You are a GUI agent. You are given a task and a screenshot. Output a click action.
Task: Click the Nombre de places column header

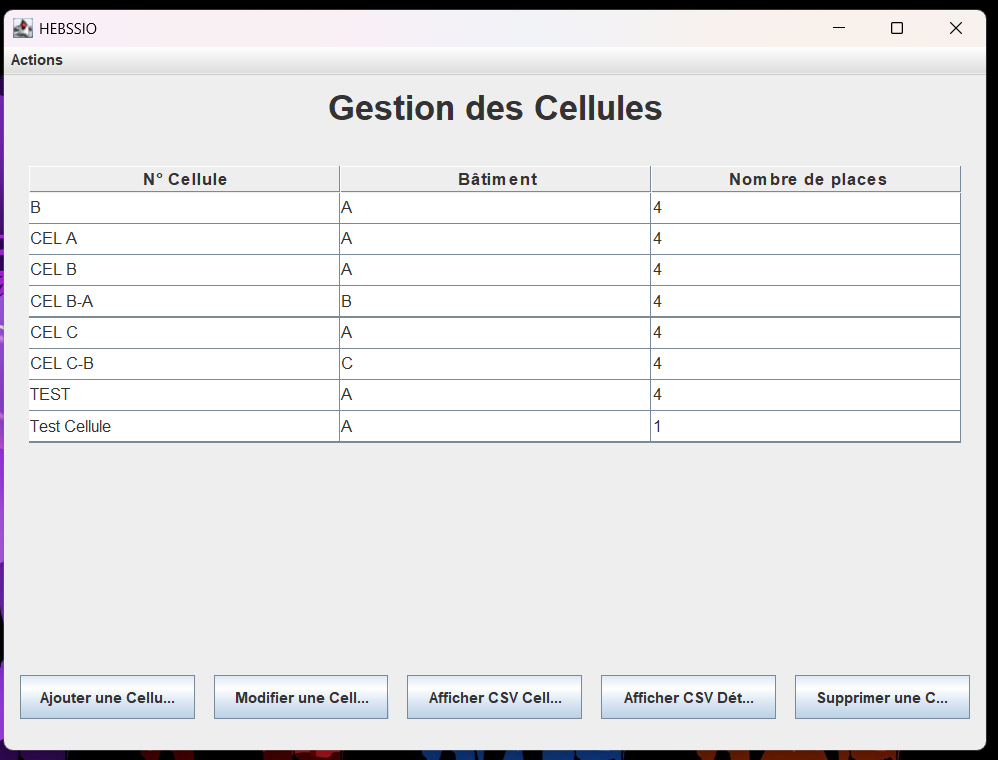[806, 180]
